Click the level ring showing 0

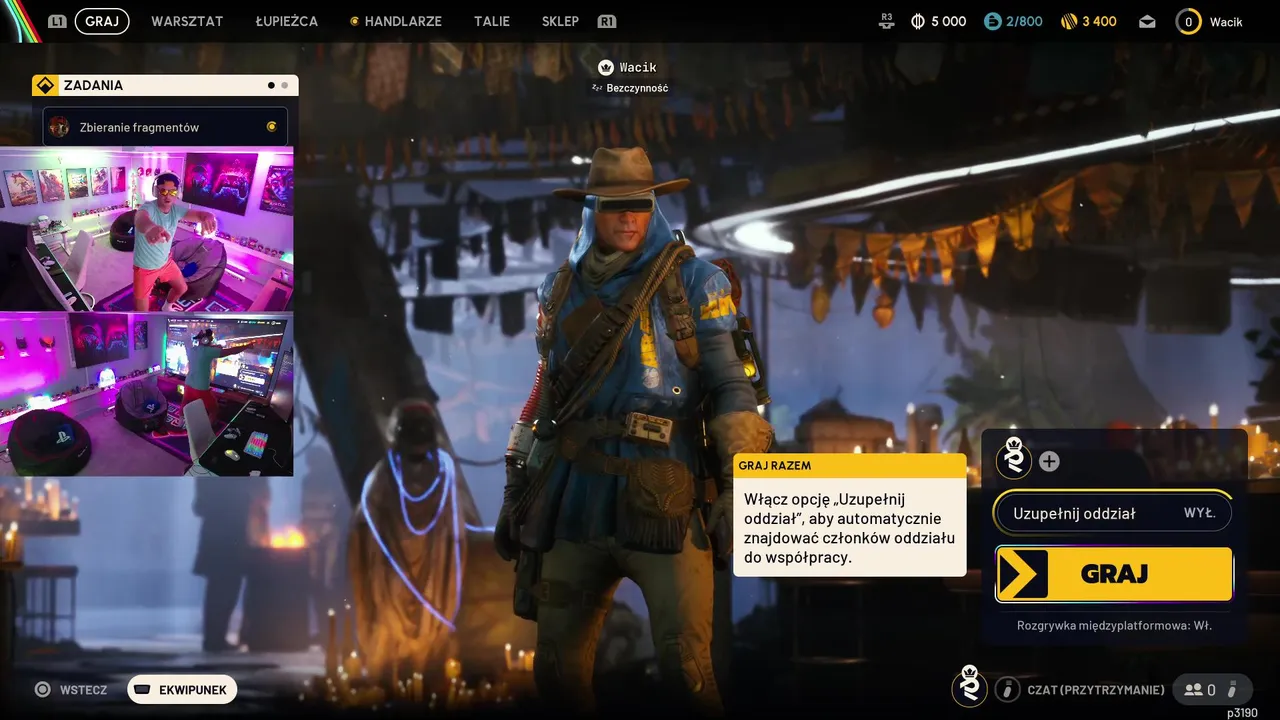pyautogui.click(x=1188, y=21)
